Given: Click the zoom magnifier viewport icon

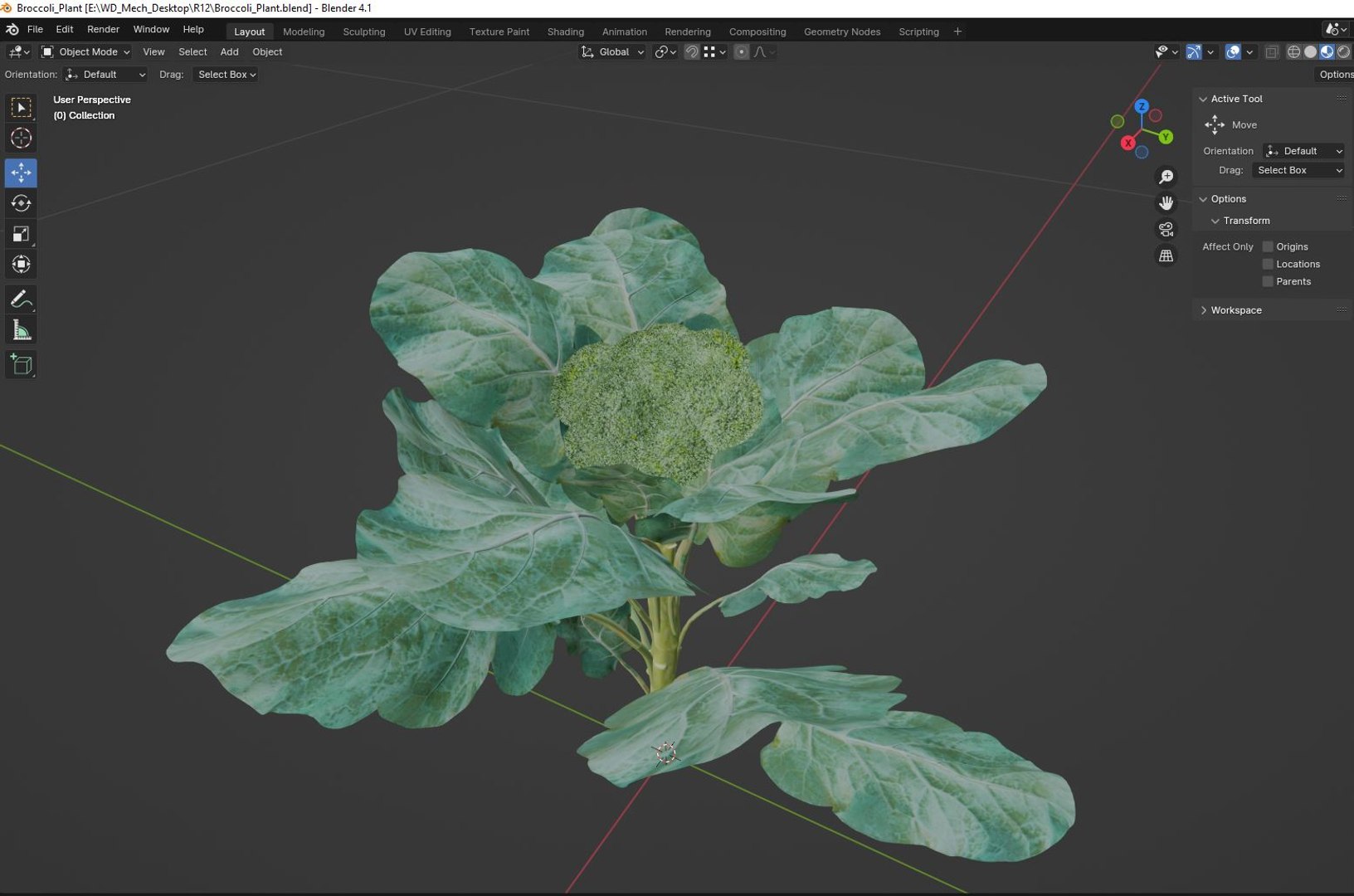Looking at the screenshot, I should (1166, 177).
